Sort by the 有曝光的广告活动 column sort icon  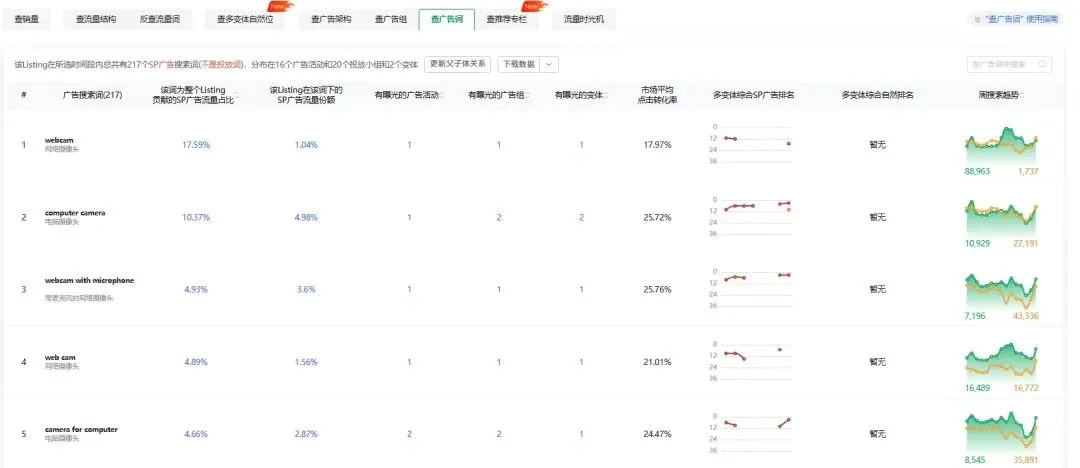(x=442, y=95)
